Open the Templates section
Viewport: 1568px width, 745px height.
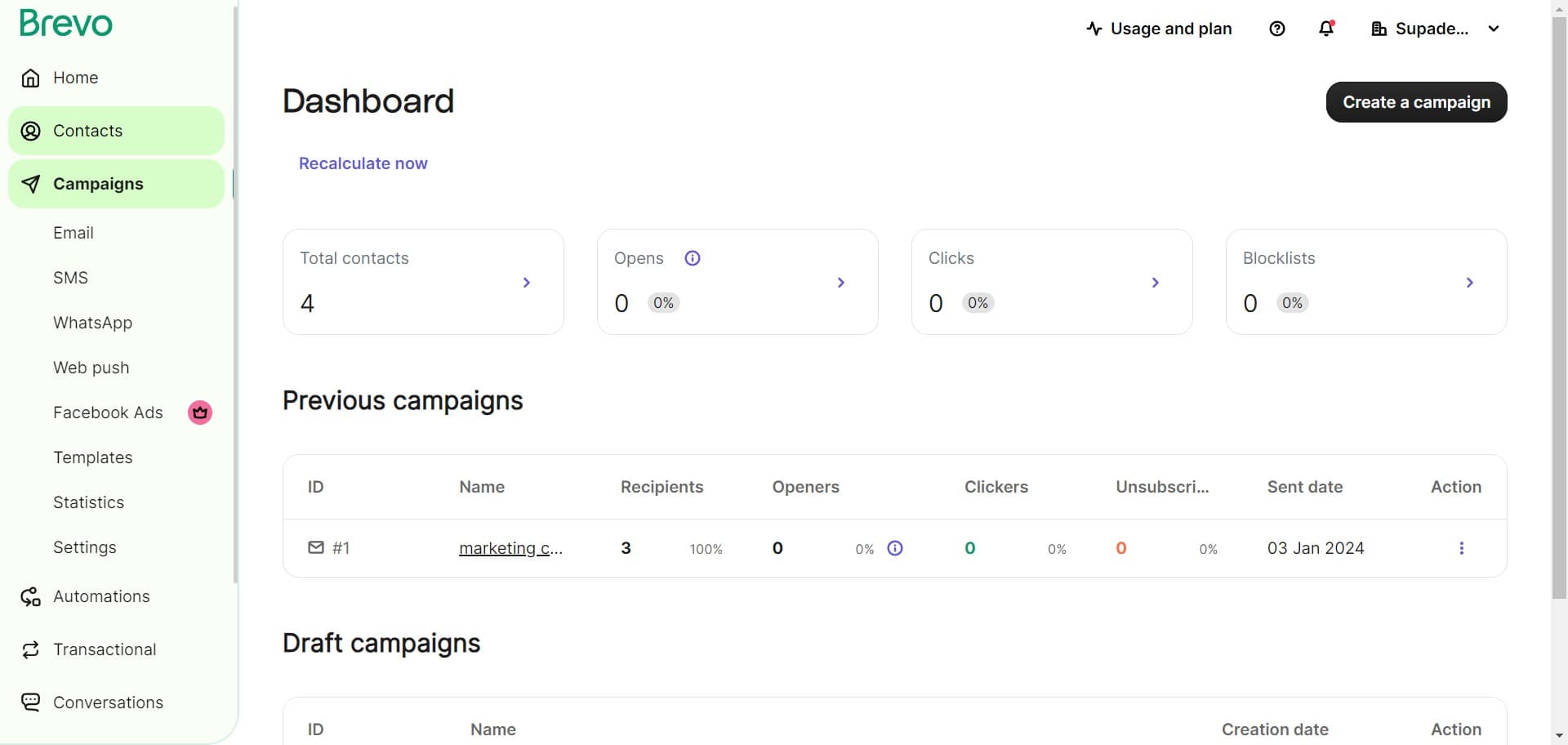pos(92,457)
